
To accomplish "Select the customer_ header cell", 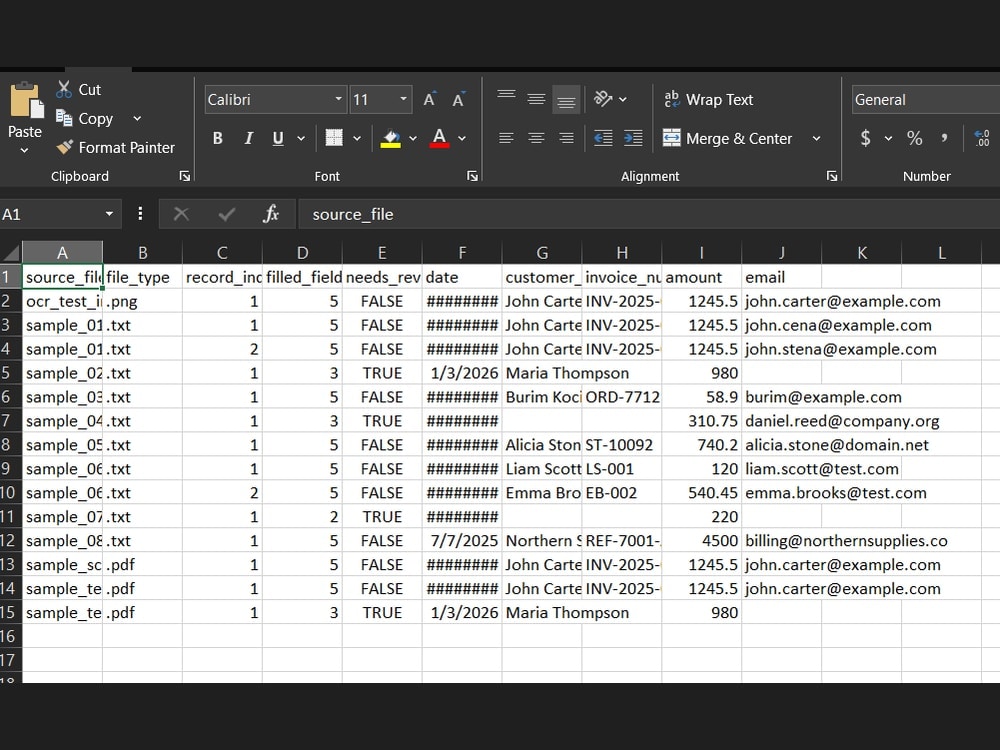I will tap(542, 277).
